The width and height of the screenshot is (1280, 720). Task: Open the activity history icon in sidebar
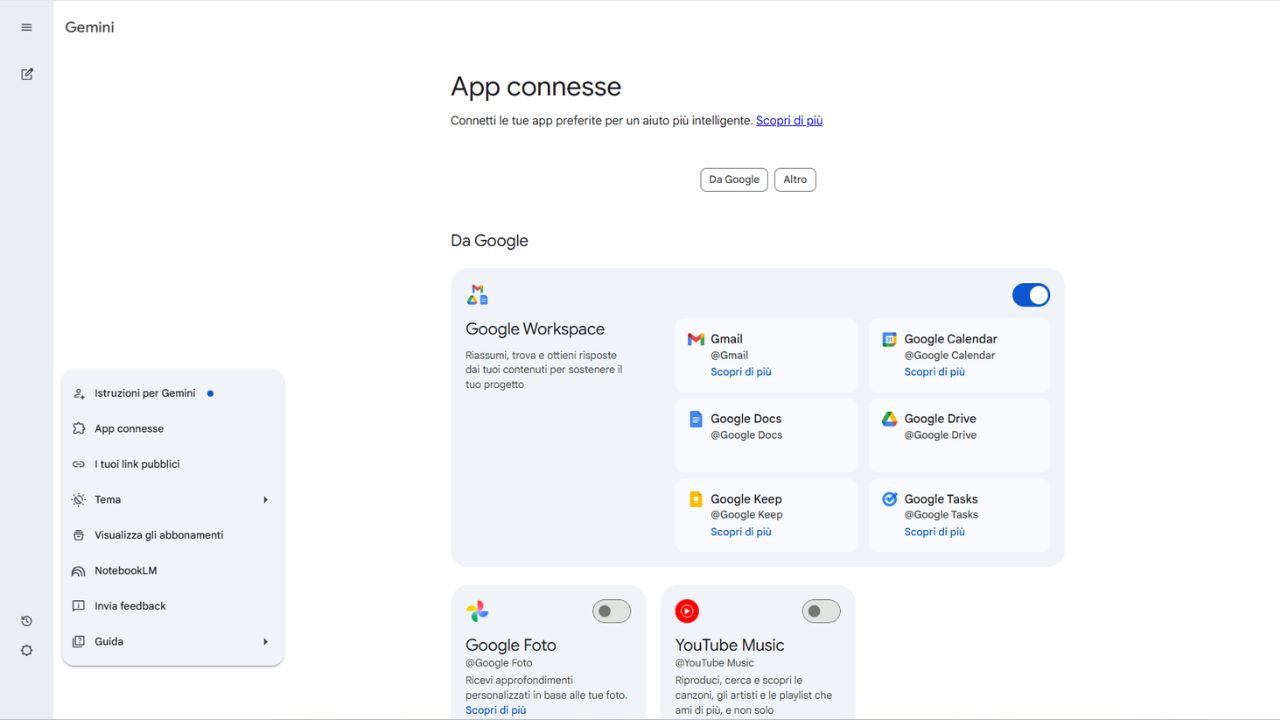click(x=27, y=621)
